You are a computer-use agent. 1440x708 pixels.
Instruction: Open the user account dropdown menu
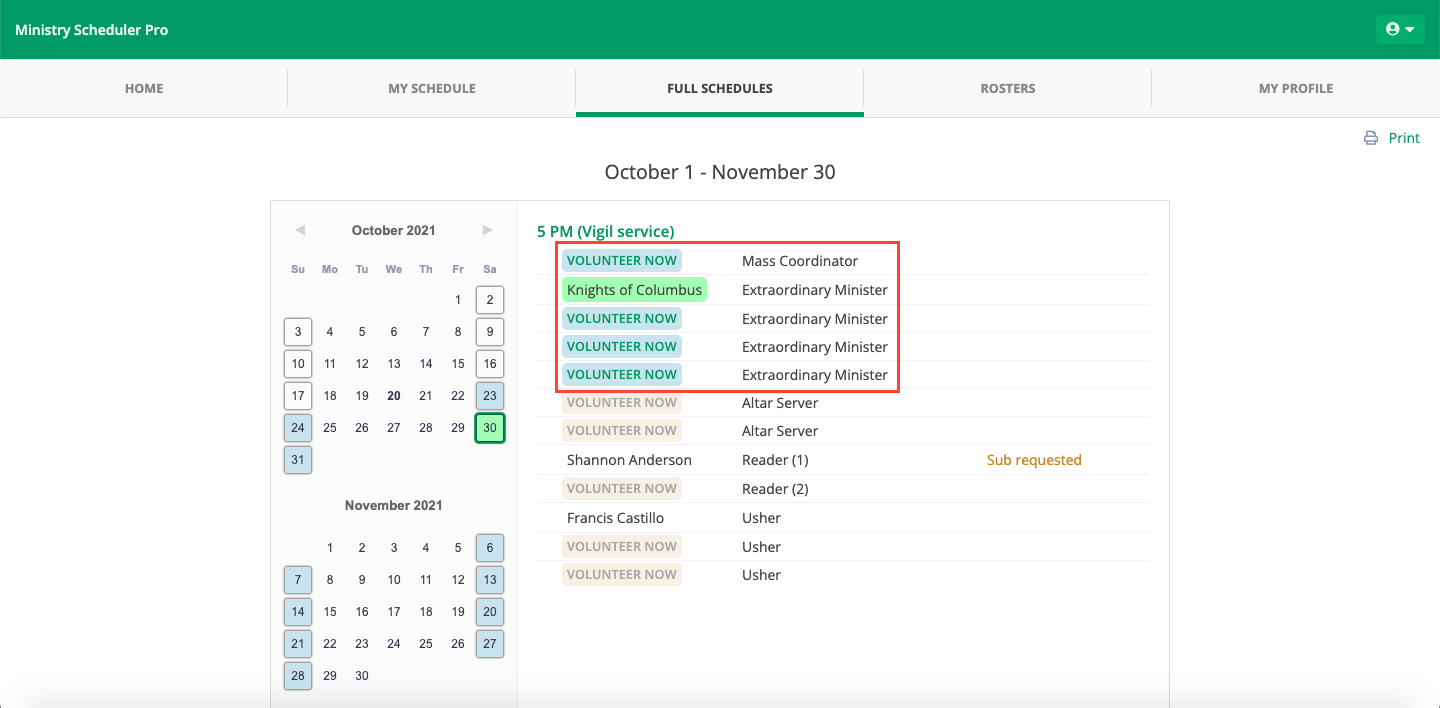[1400, 30]
